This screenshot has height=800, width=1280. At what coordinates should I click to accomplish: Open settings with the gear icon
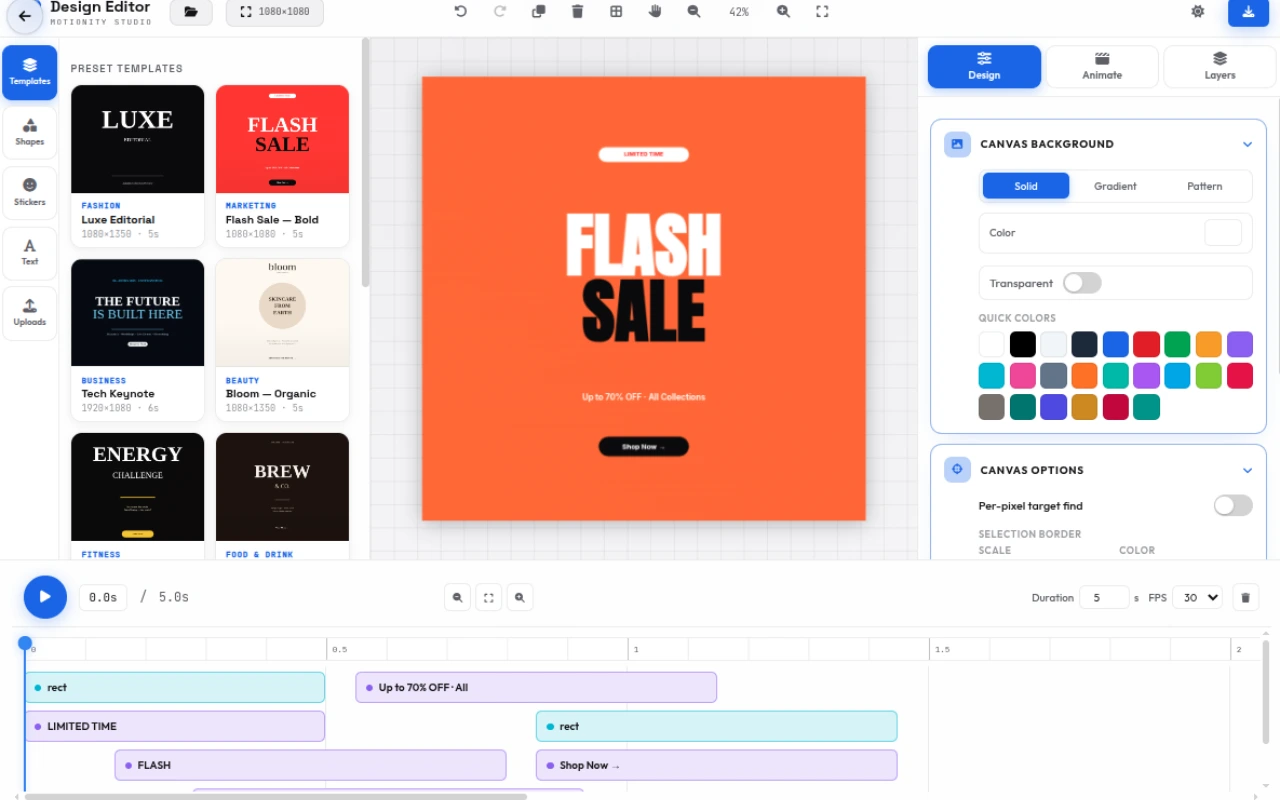(x=1198, y=11)
